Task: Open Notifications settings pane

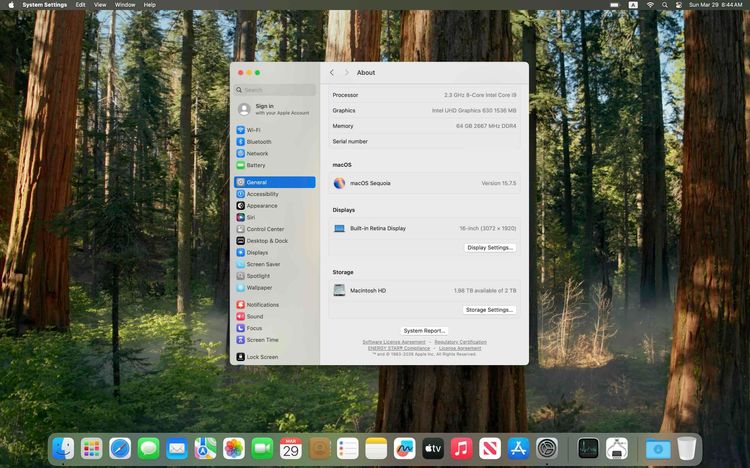Action: click(x=275, y=305)
